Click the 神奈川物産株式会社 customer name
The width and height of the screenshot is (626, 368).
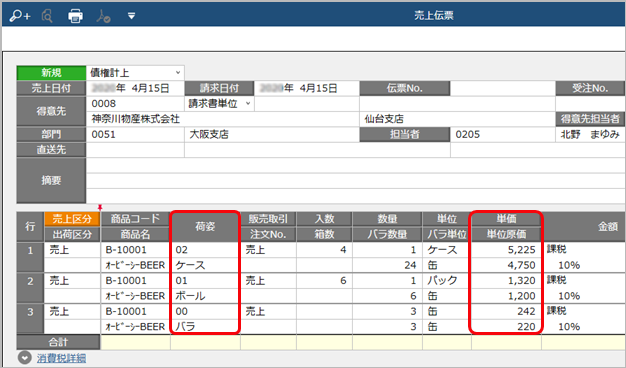tap(136, 119)
